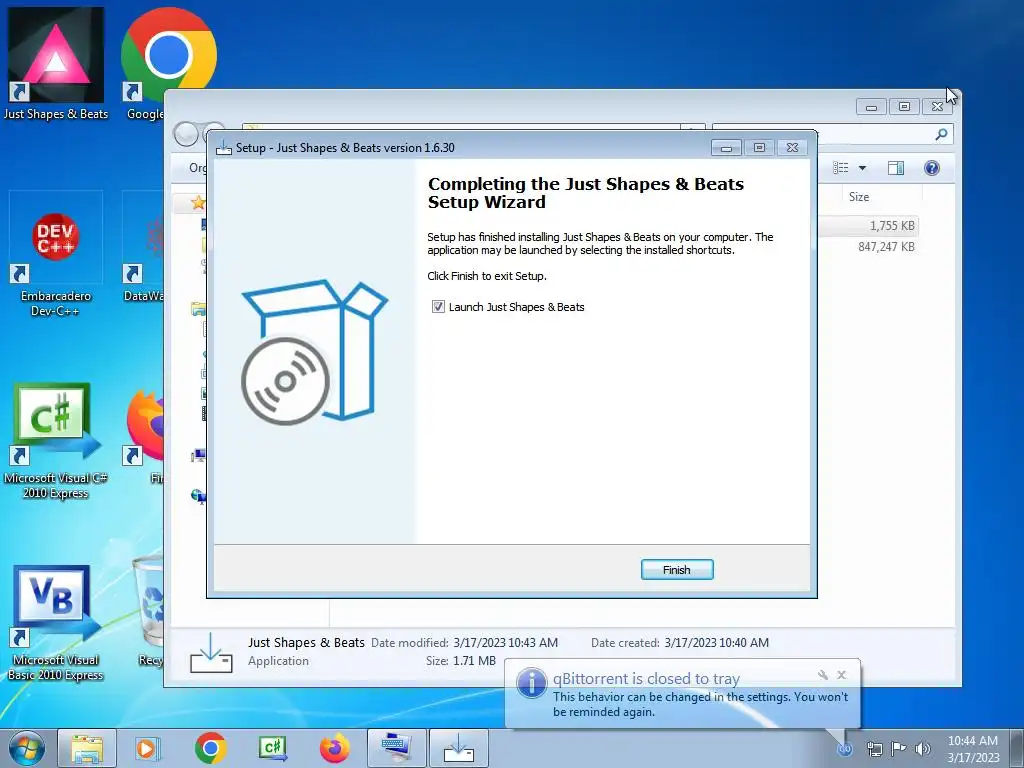Click the Explorer change view icon

[x=840, y=168]
